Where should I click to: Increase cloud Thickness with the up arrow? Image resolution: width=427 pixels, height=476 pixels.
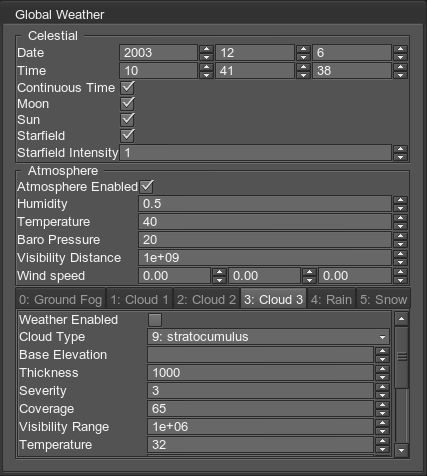point(382,369)
